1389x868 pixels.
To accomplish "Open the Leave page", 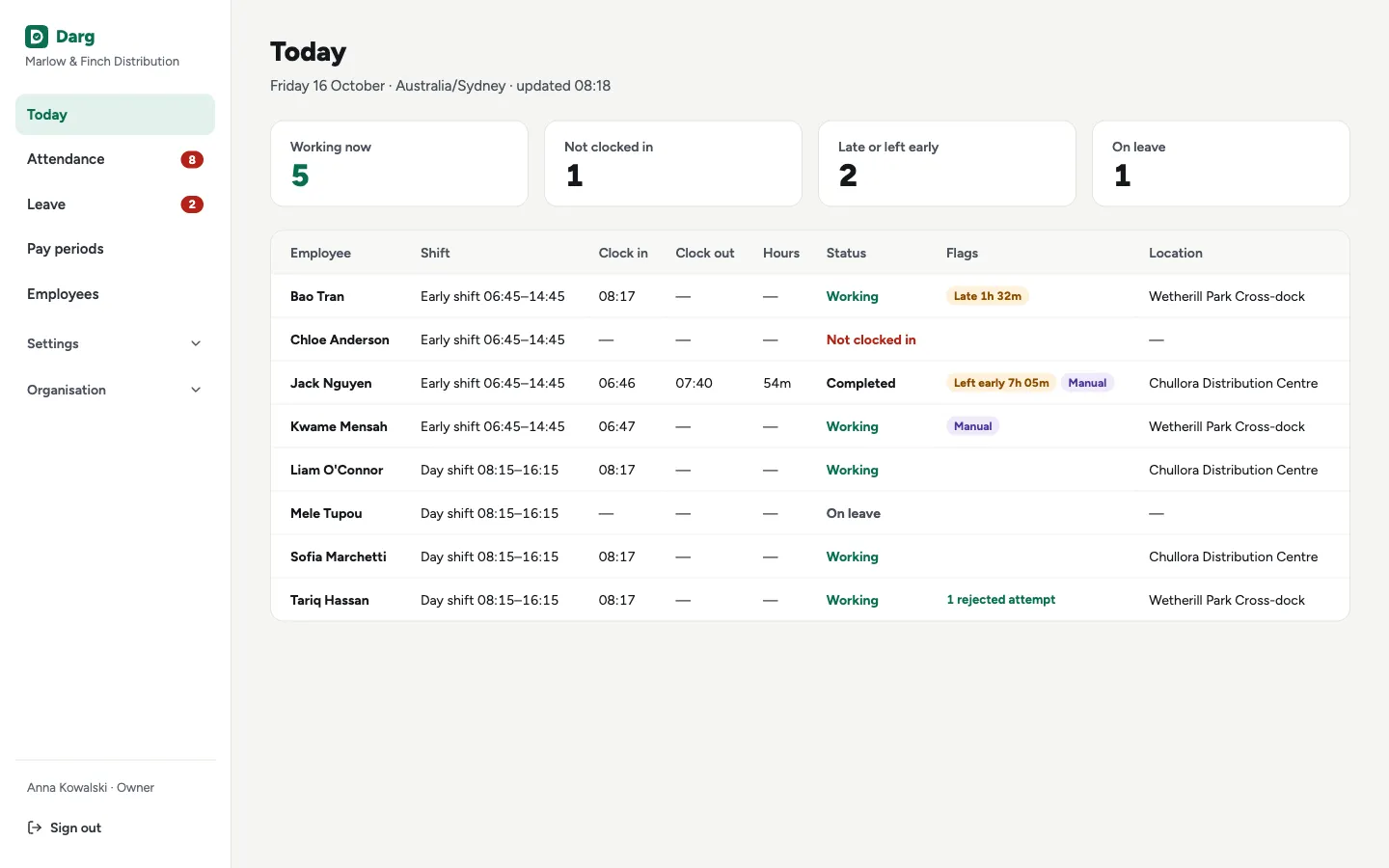I will (115, 204).
